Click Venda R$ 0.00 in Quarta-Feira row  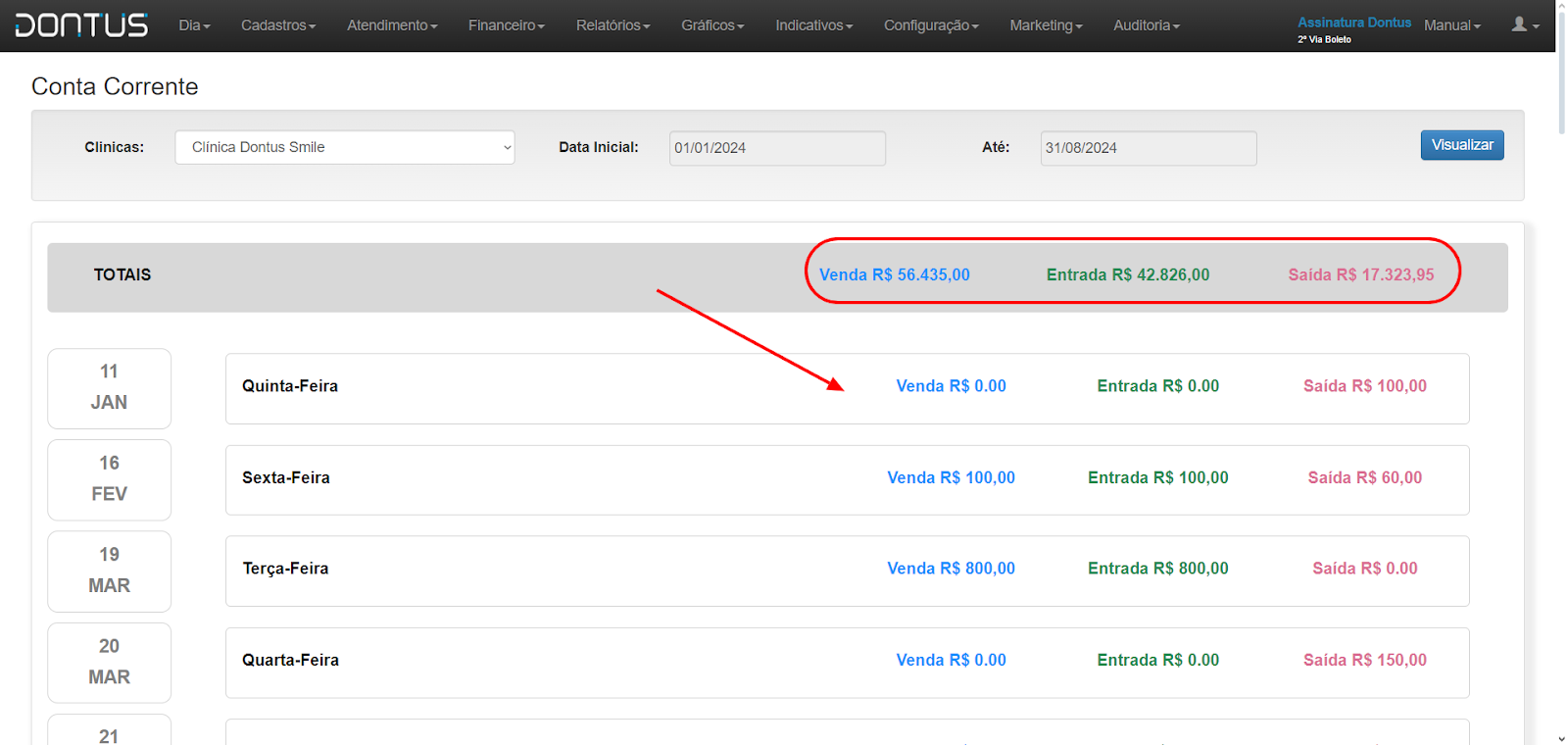[x=952, y=661]
